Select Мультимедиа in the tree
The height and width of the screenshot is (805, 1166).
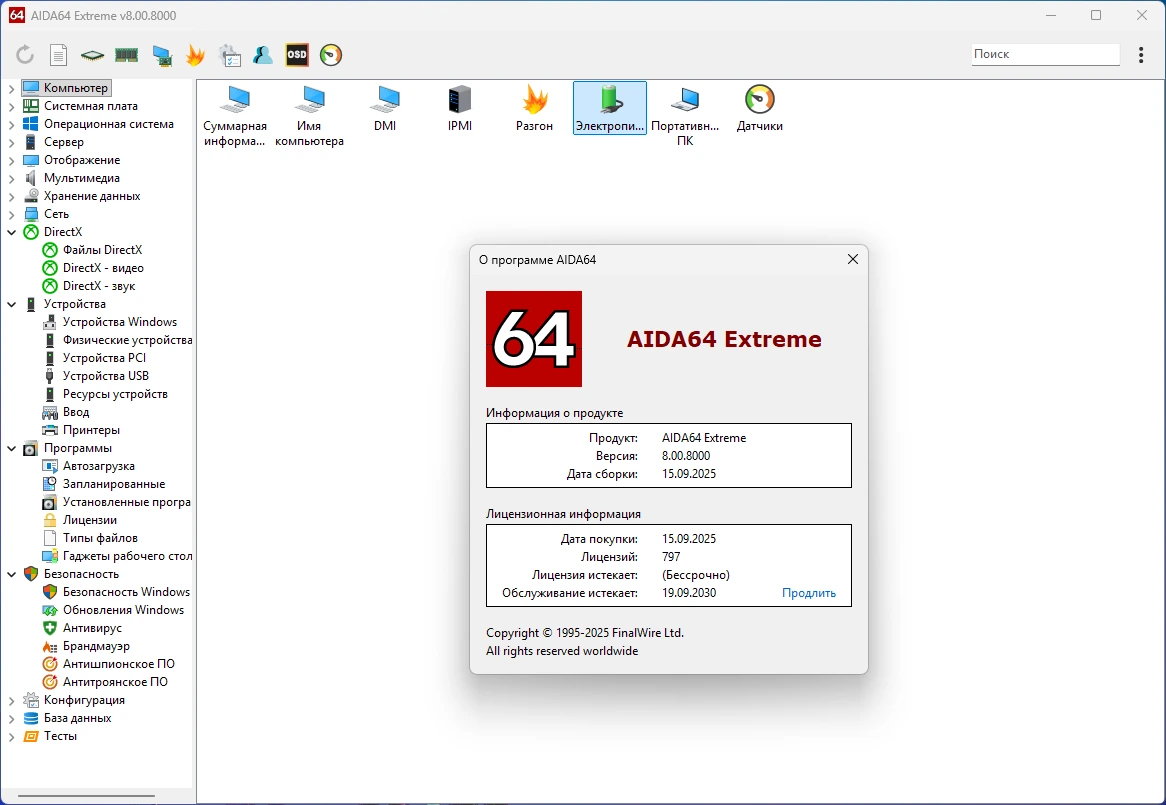tap(81, 178)
